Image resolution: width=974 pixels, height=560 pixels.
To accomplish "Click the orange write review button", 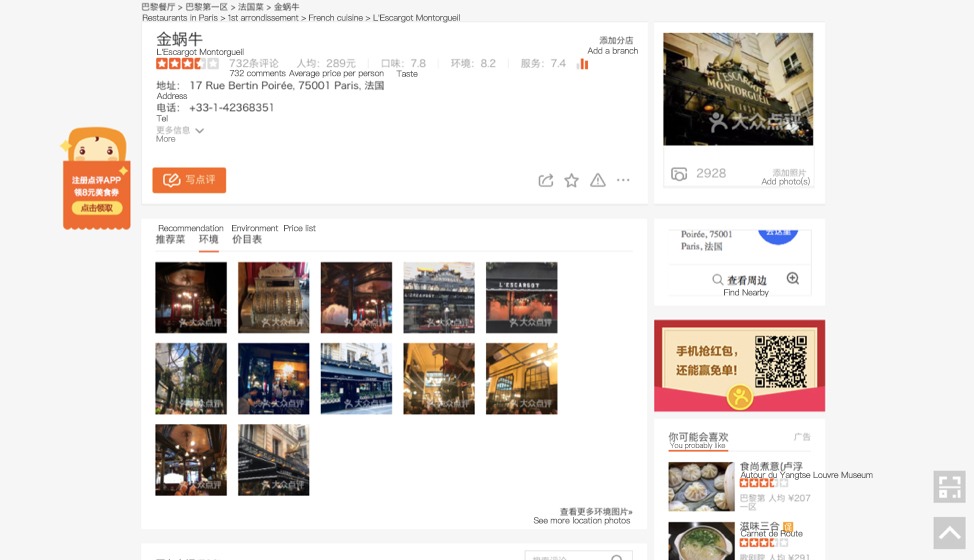I will pyautogui.click(x=189, y=180).
